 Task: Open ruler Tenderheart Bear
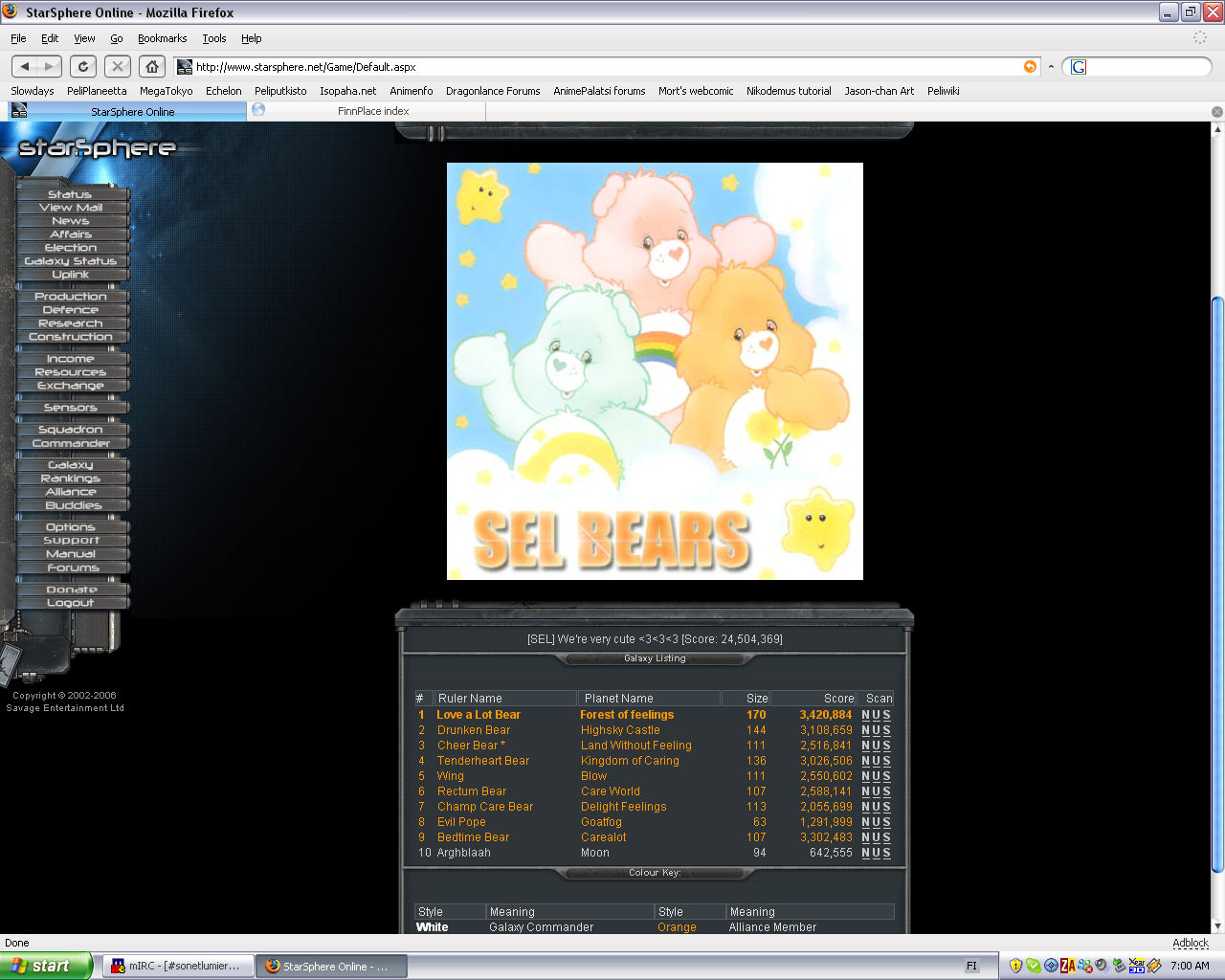[483, 761]
